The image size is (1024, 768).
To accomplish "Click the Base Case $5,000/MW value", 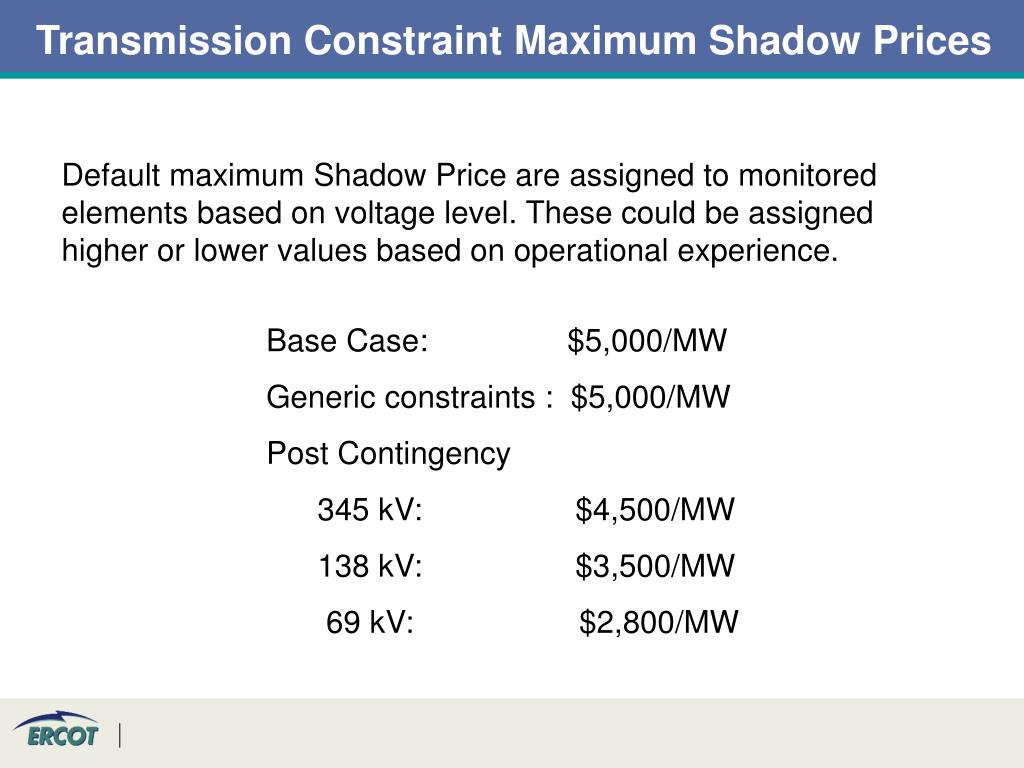I will click(x=647, y=341).
